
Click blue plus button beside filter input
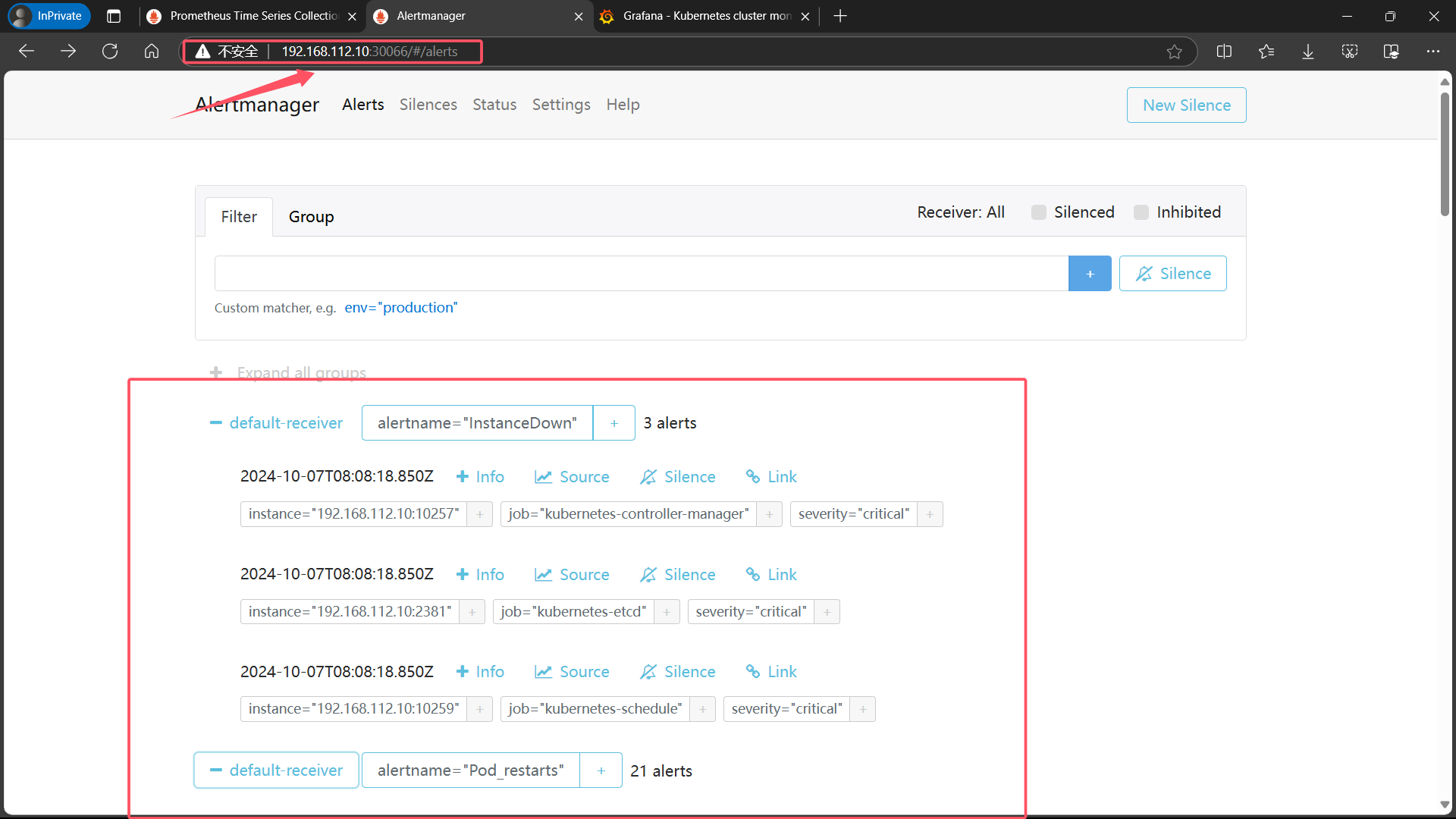click(x=1090, y=274)
